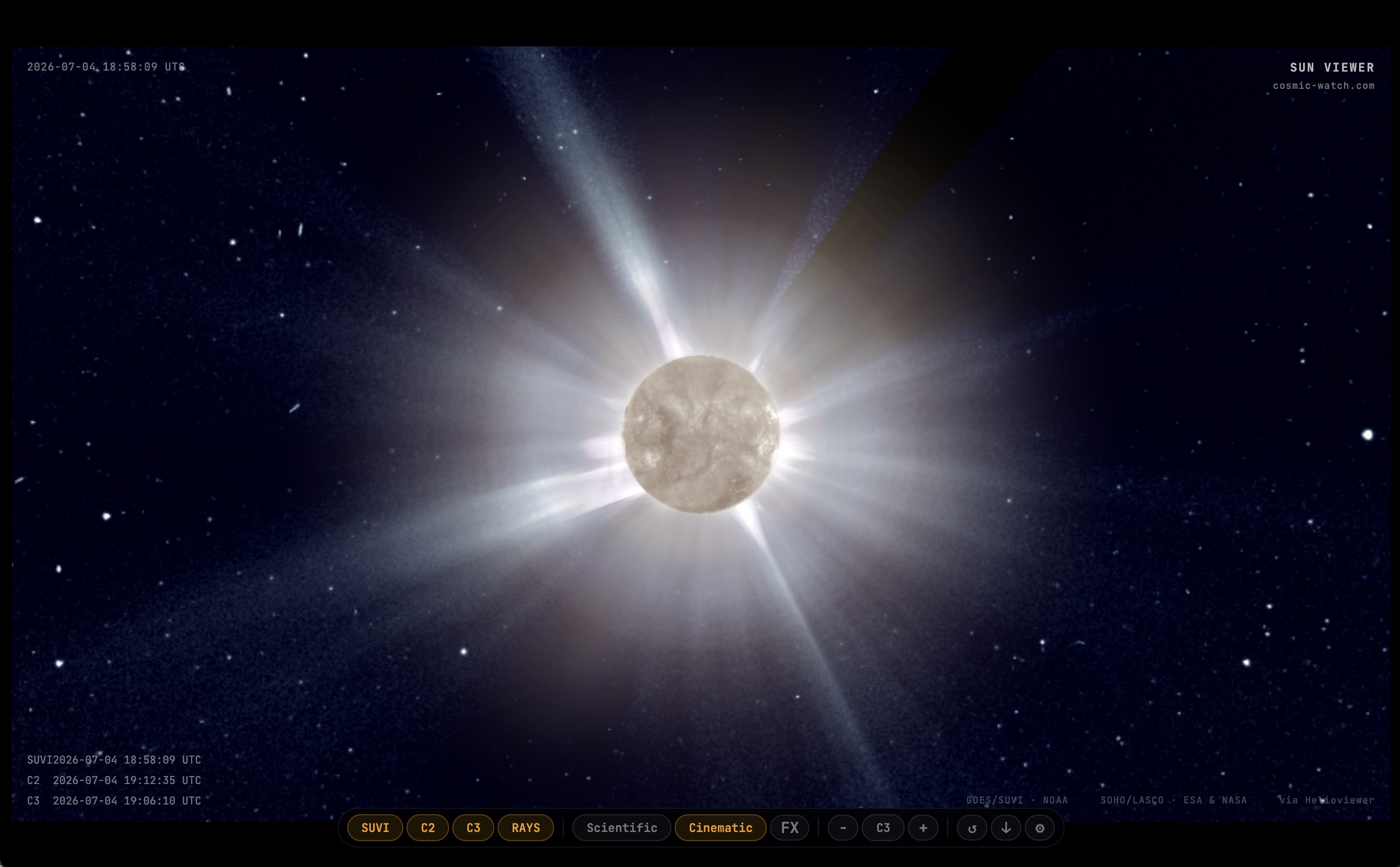Click the gray C3 zoom level label

coord(883,828)
